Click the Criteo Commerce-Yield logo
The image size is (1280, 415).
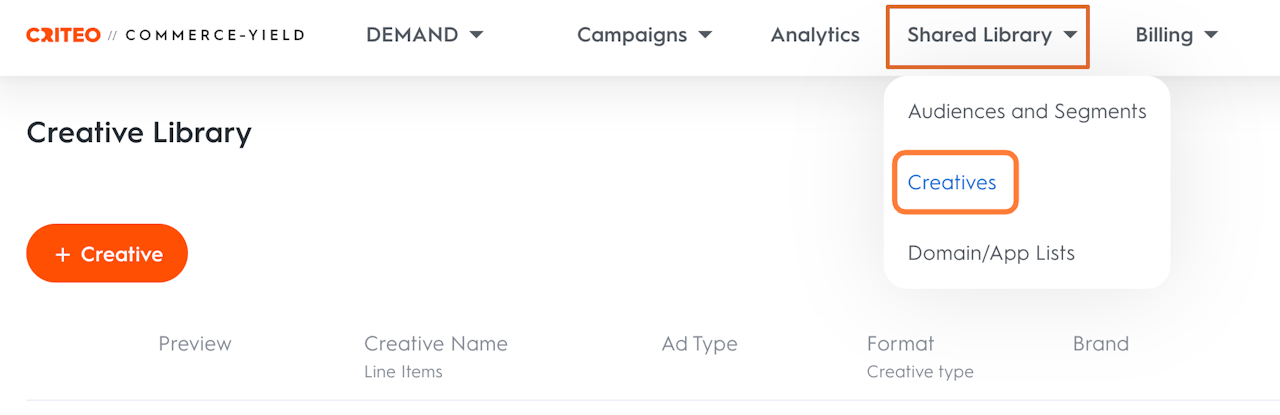pyautogui.click(x=165, y=35)
